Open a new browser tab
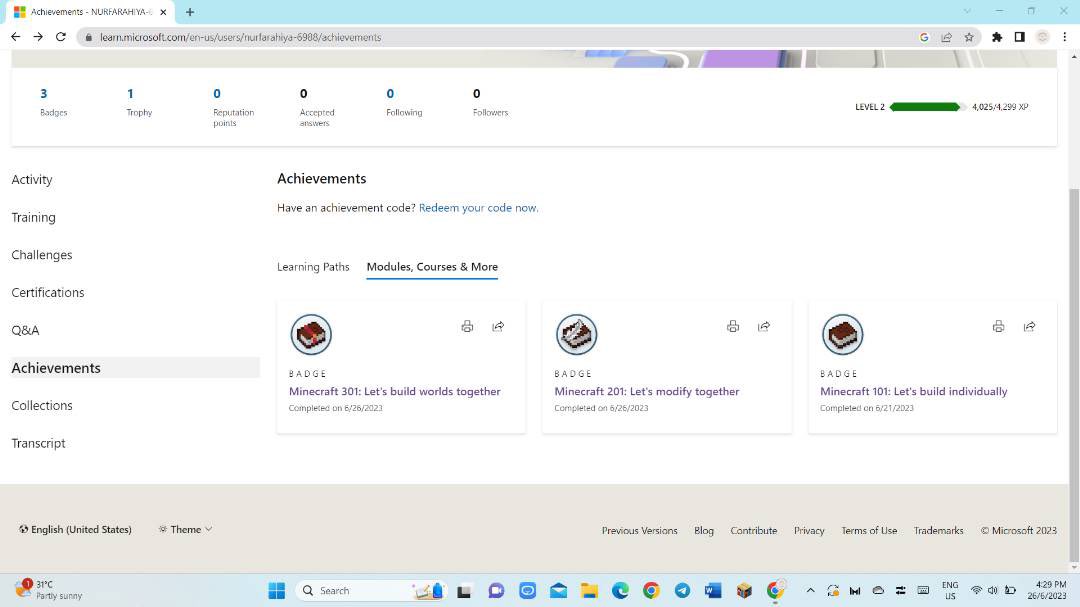Screen dimensions: 1080x607 (189, 12)
